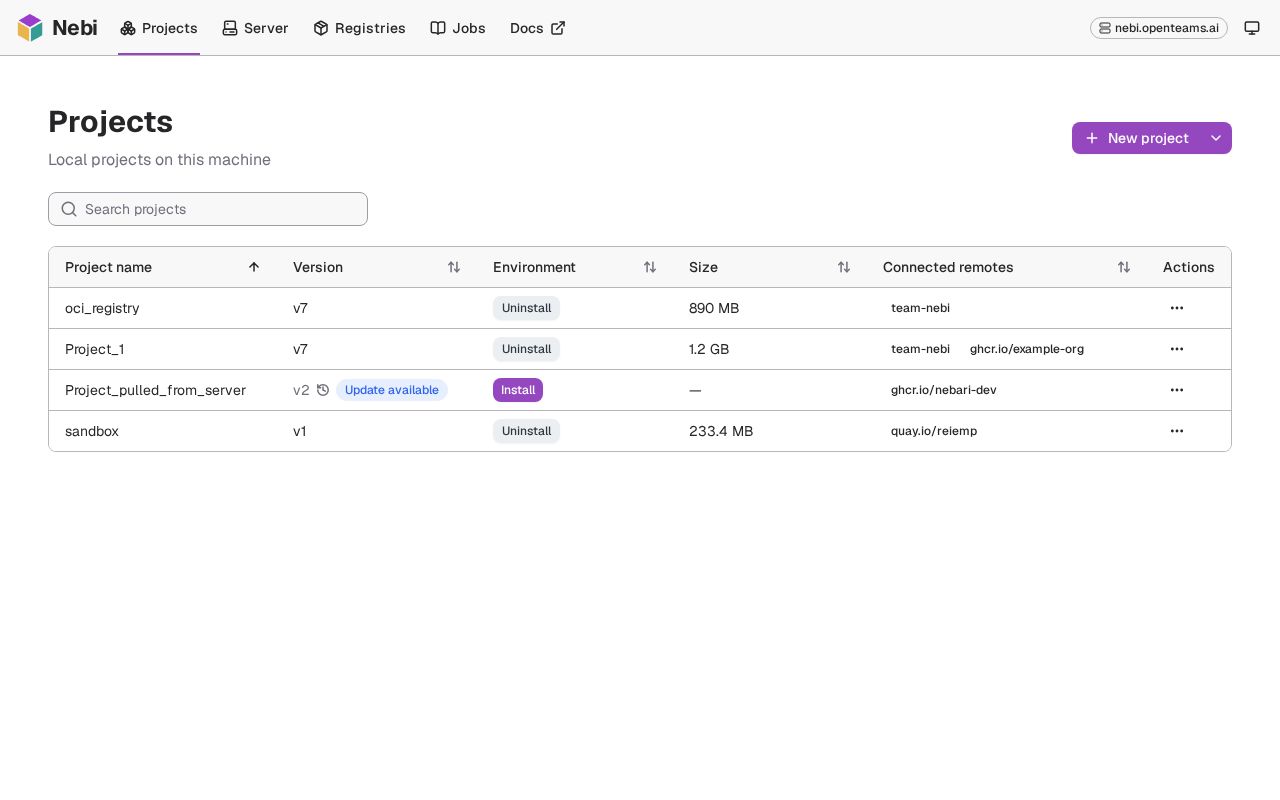This screenshot has height=800, width=1280.
Task: Click the search magnifier icon
Action: 69,209
